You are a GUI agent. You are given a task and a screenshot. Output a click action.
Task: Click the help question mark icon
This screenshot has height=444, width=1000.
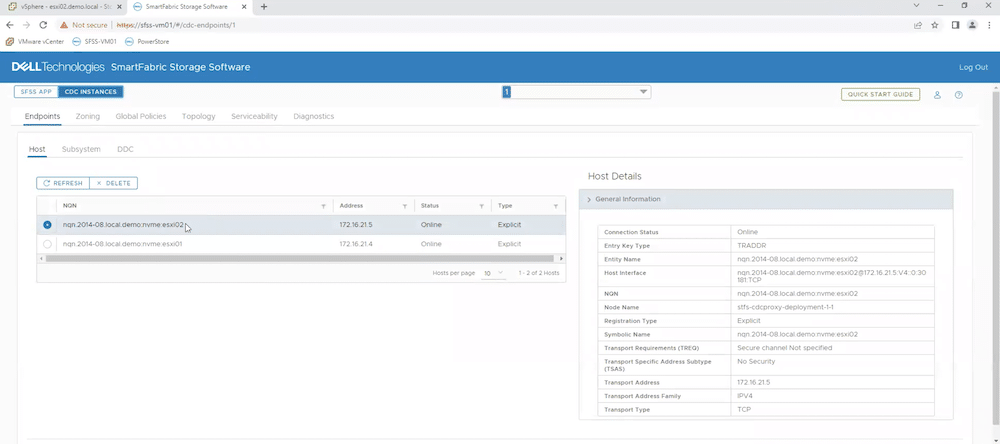[959, 95]
